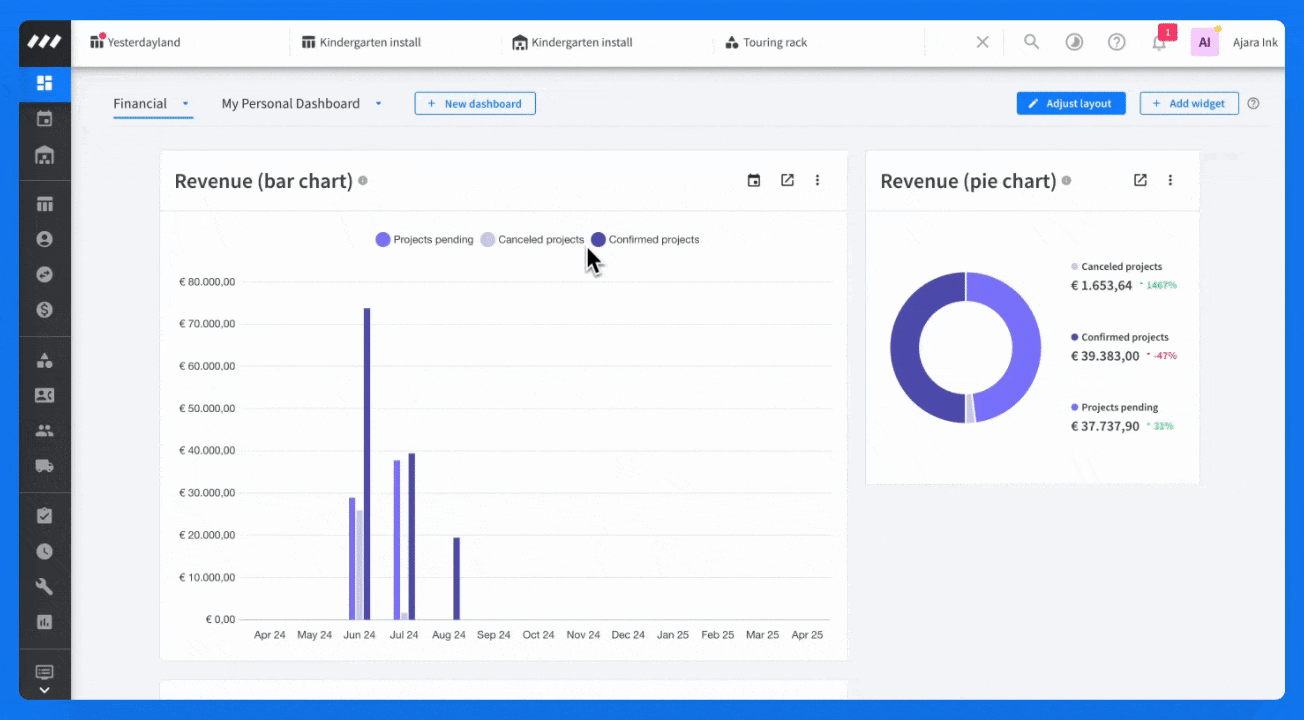Open the calendar icon in the sidebar

pyautogui.click(x=44, y=119)
